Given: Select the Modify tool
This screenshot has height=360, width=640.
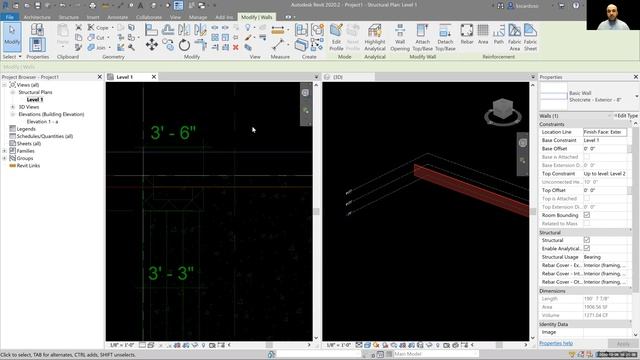Looking at the screenshot, I should [12, 37].
